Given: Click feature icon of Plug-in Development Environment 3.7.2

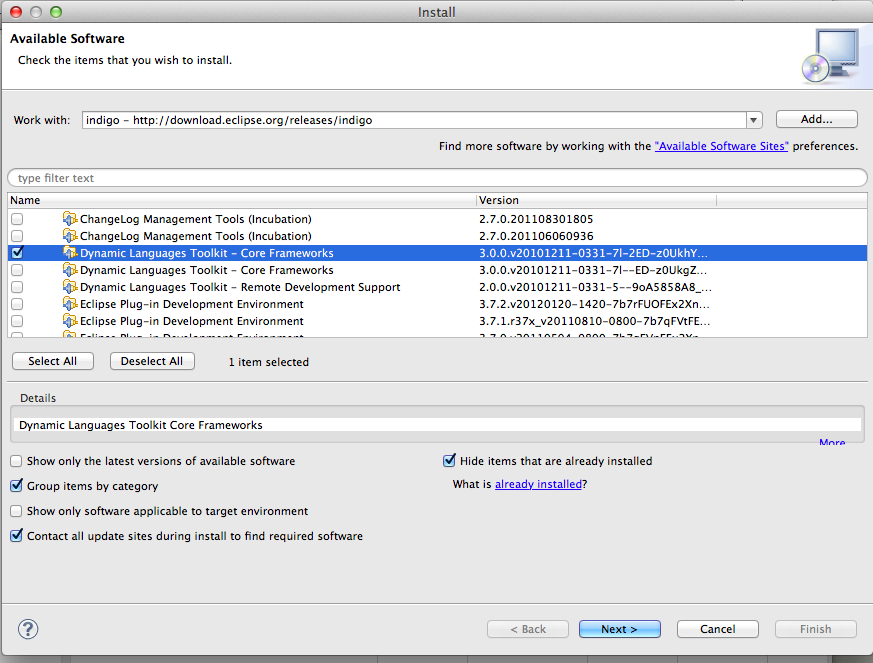Looking at the screenshot, I should (x=70, y=304).
